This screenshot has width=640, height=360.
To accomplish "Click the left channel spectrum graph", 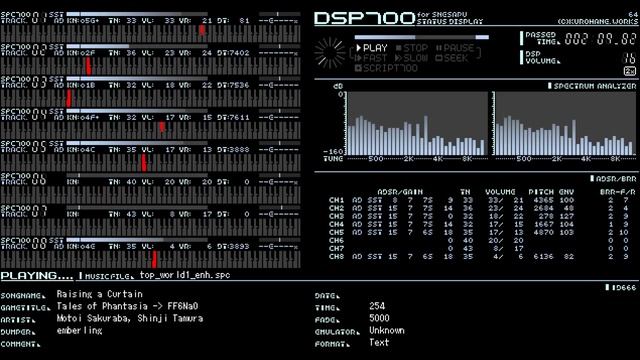I will tap(416, 123).
